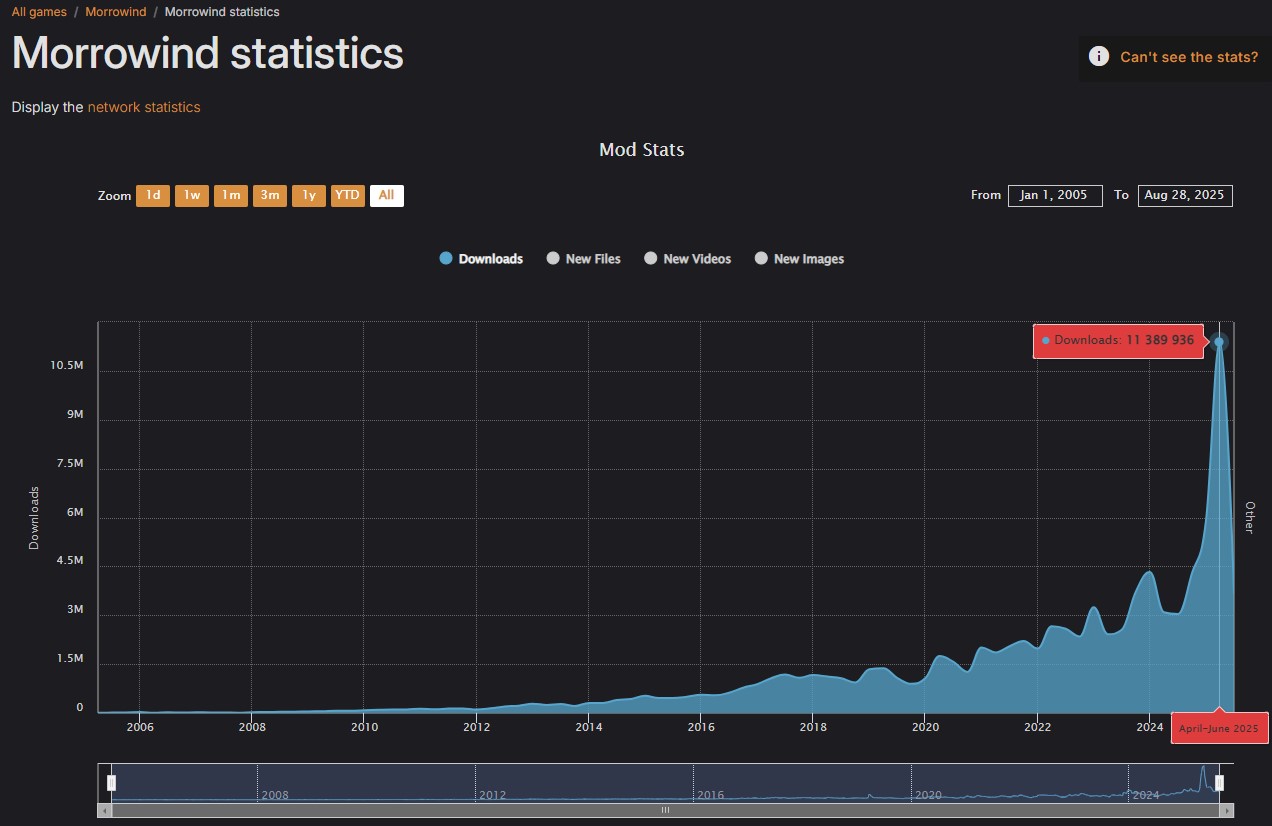
Task: Set chart zoom to 1y
Action: pyautogui.click(x=309, y=196)
